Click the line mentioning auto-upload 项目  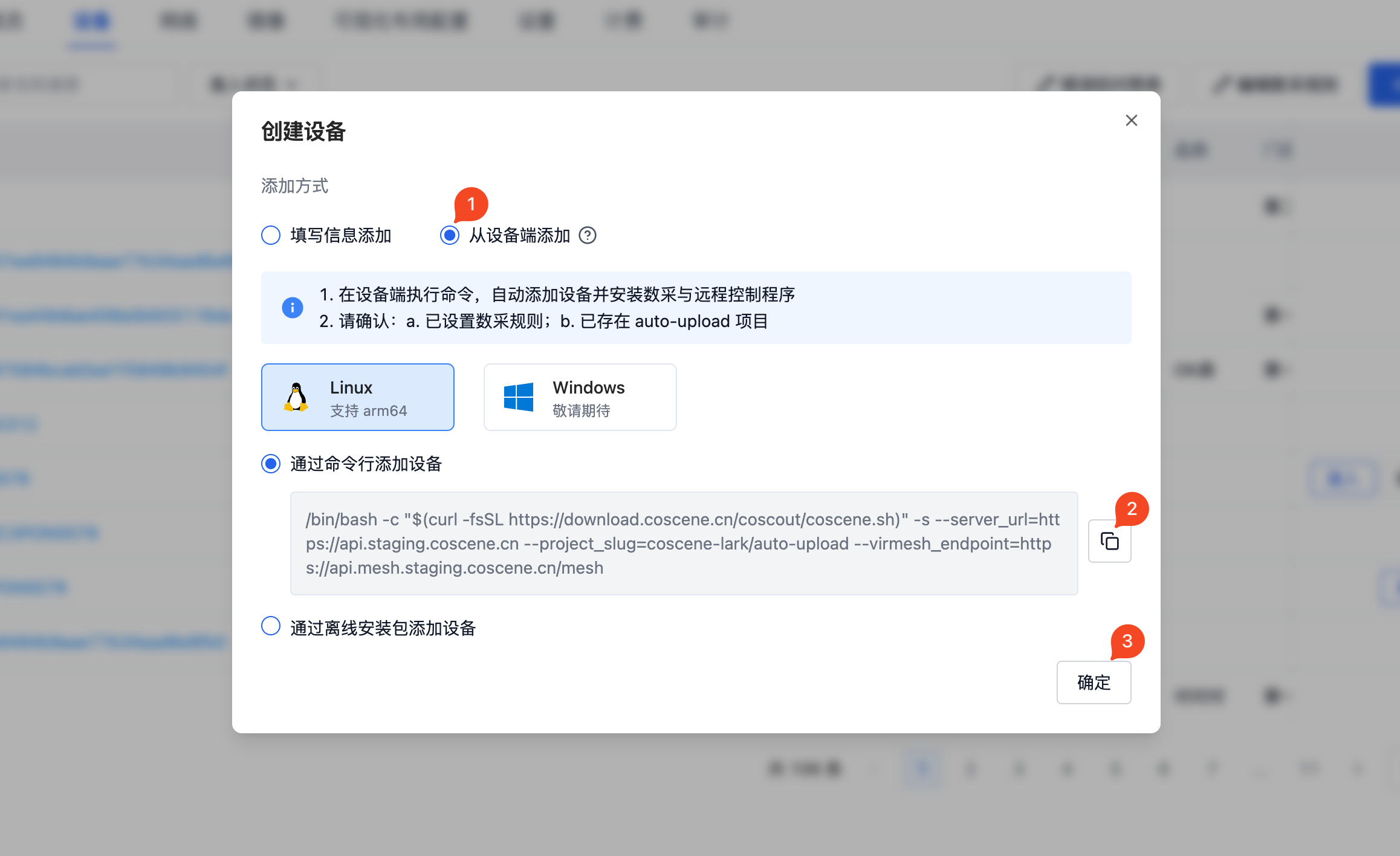(x=544, y=321)
